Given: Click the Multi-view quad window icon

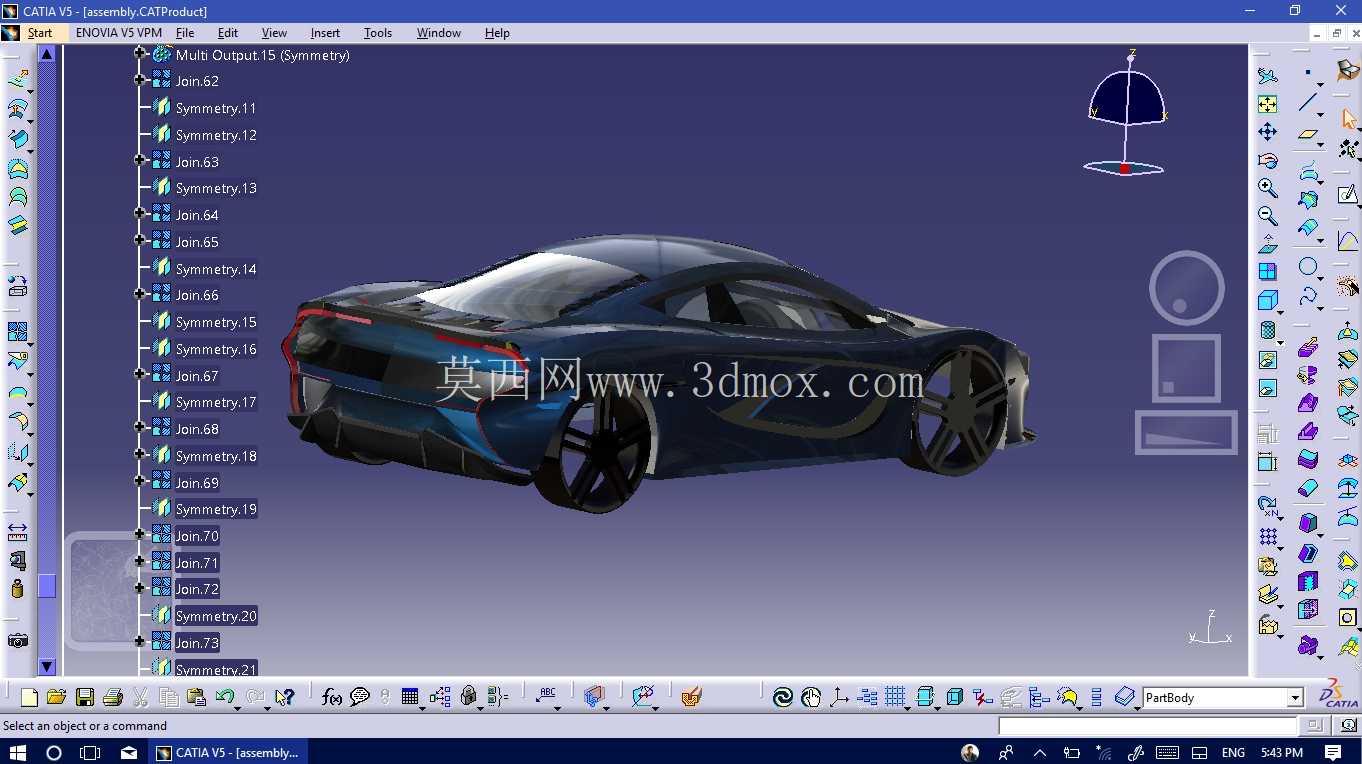Looking at the screenshot, I should coord(1268,272).
